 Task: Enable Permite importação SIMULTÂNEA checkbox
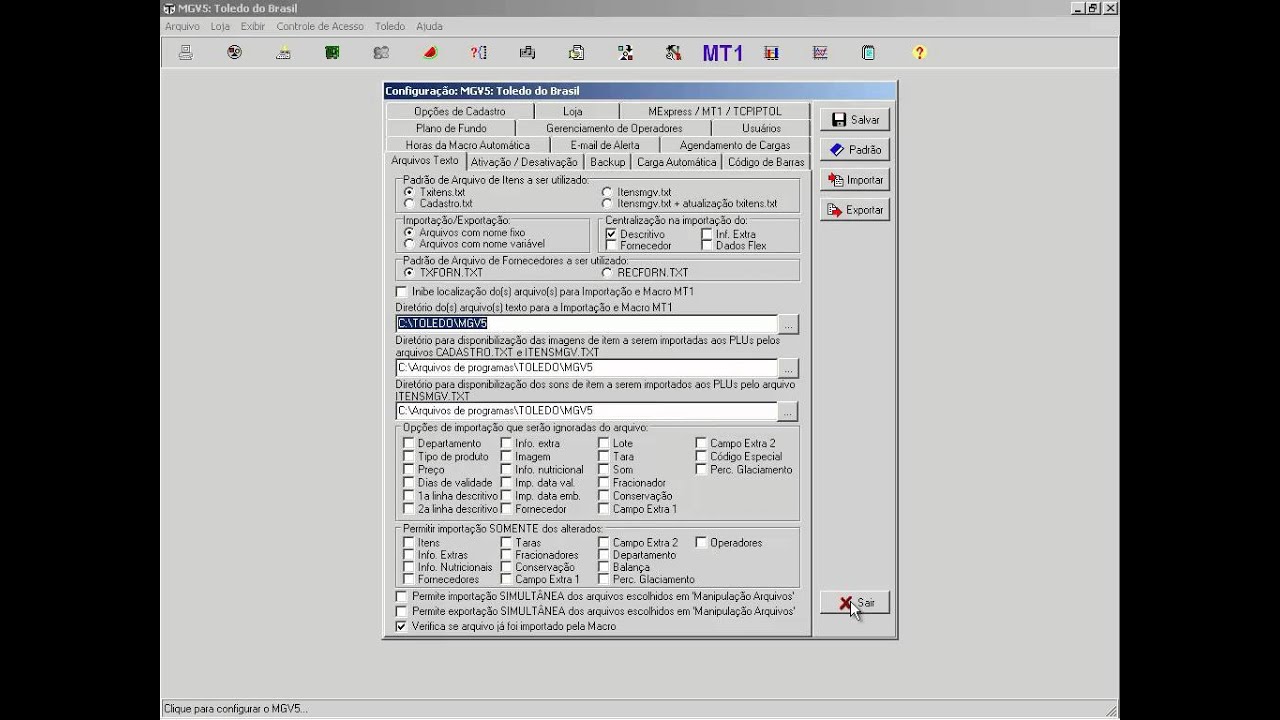pyautogui.click(x=402, y=596)
